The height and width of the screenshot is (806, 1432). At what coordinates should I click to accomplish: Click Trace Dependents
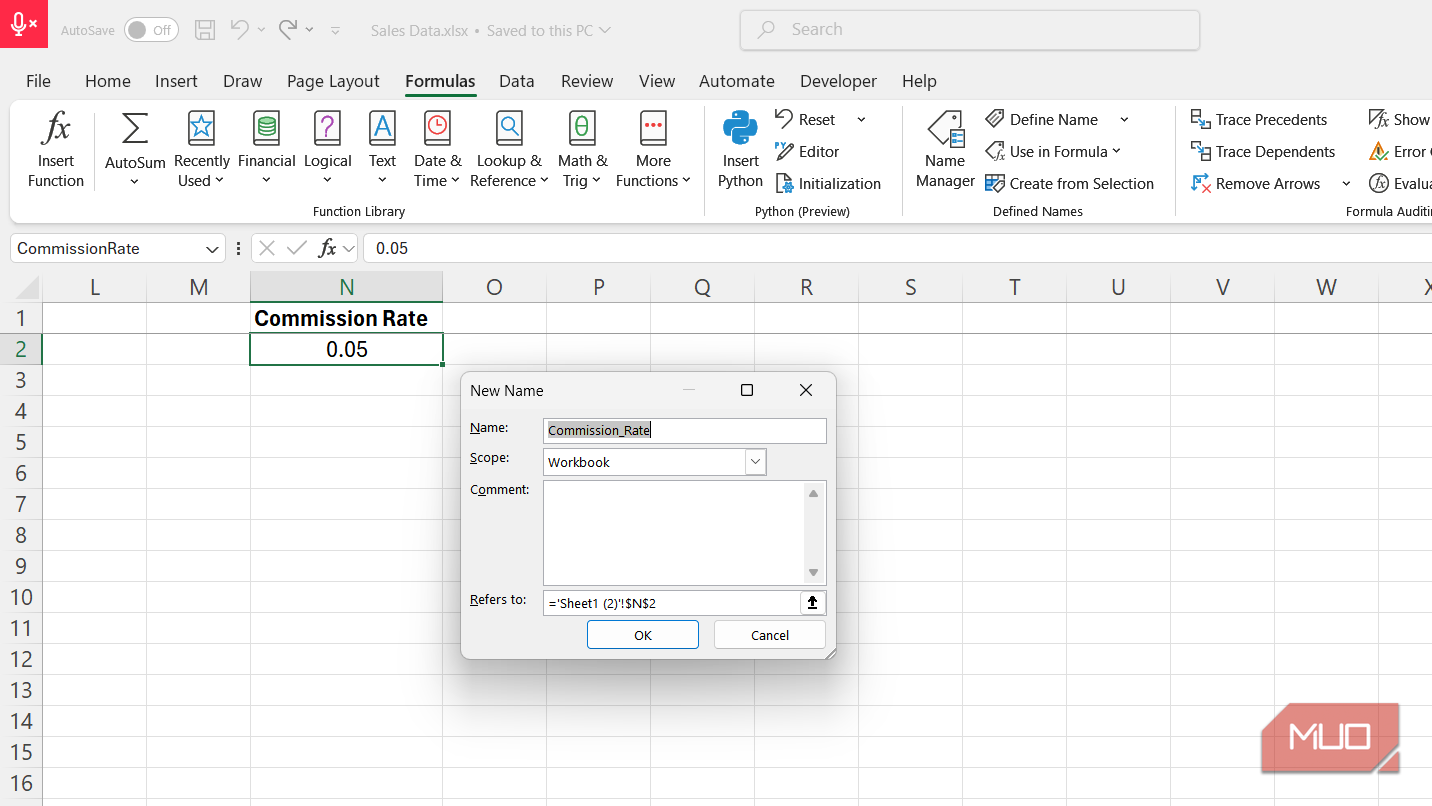pos(1263,152)
